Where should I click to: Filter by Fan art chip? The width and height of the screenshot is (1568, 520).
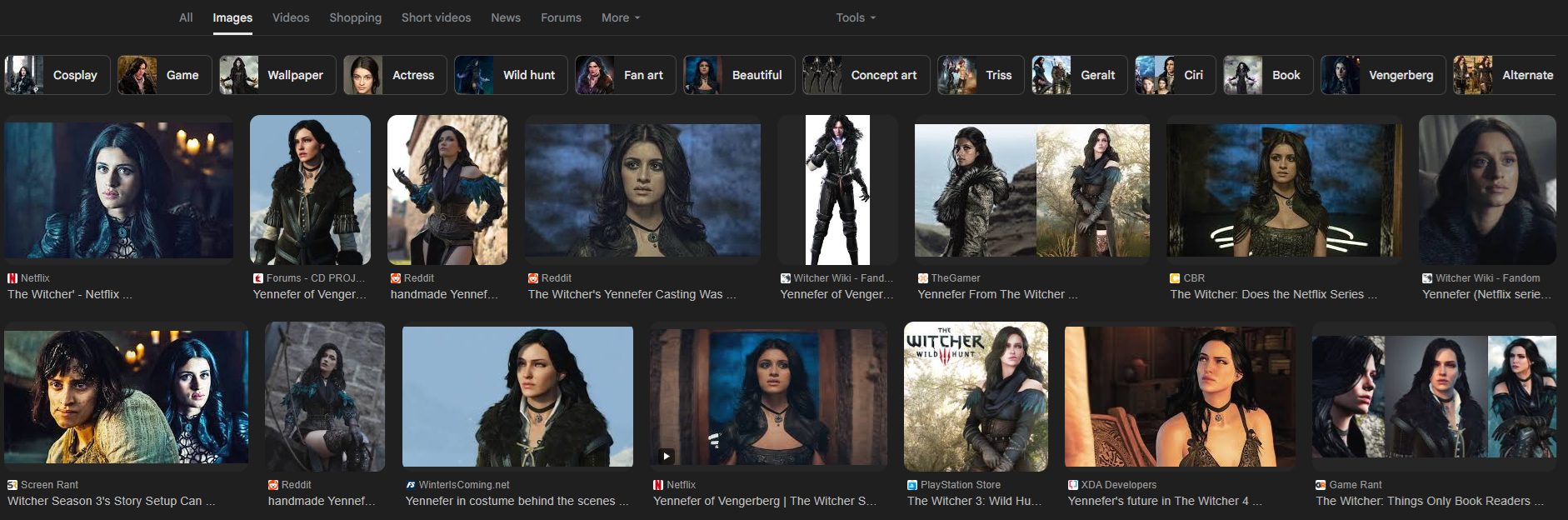click(626, 75)
